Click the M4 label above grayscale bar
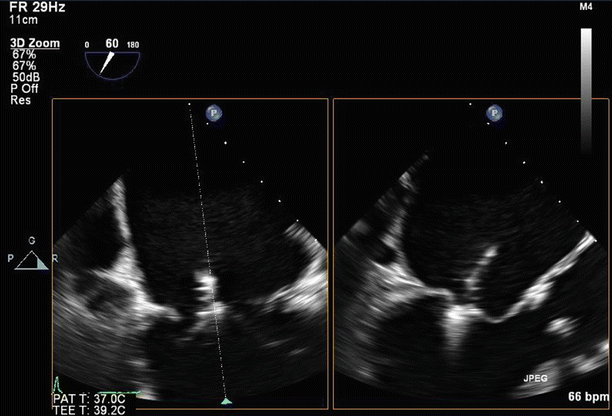The image size is (612, 416). click(586, 8)
